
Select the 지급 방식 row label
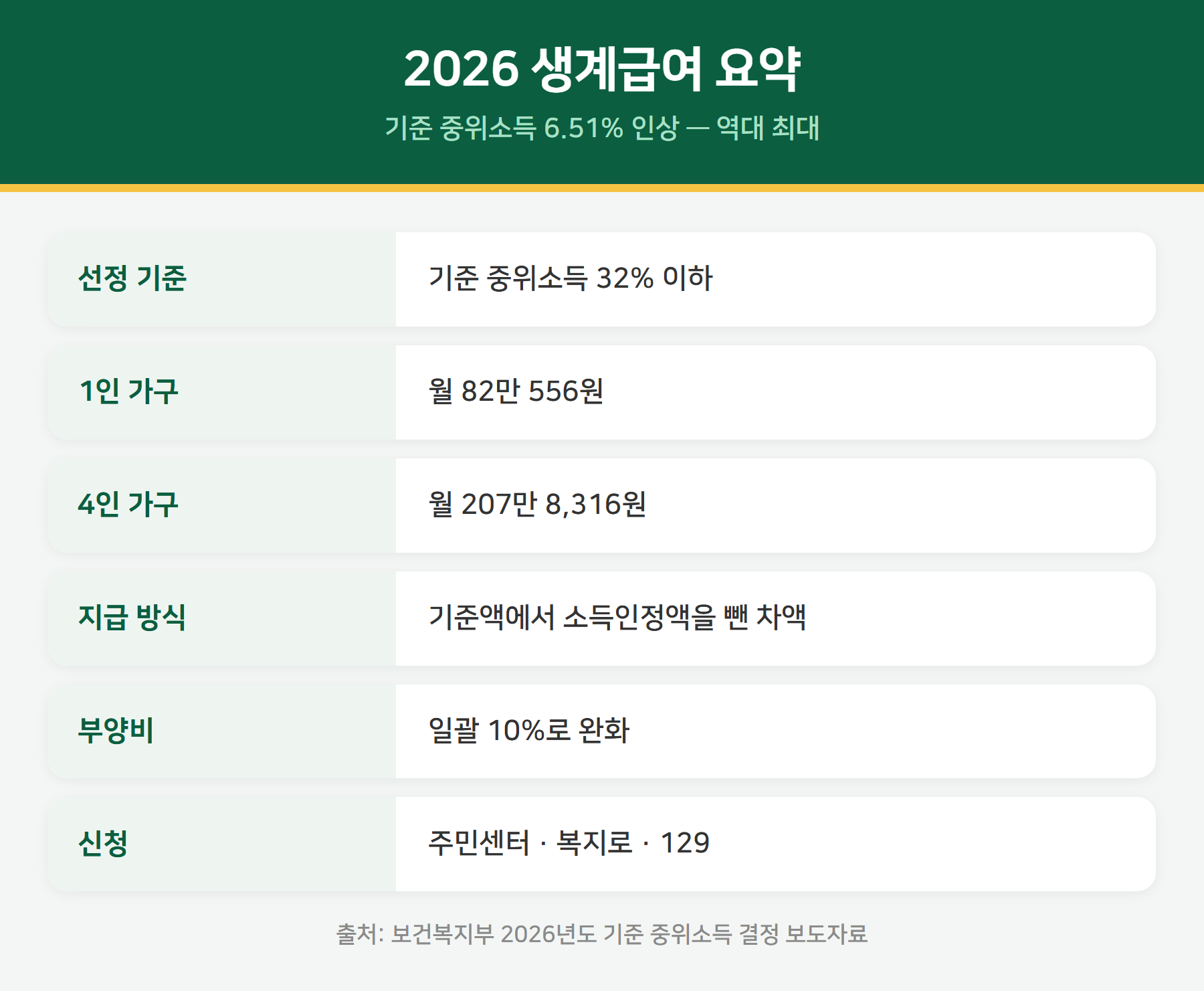132,618
